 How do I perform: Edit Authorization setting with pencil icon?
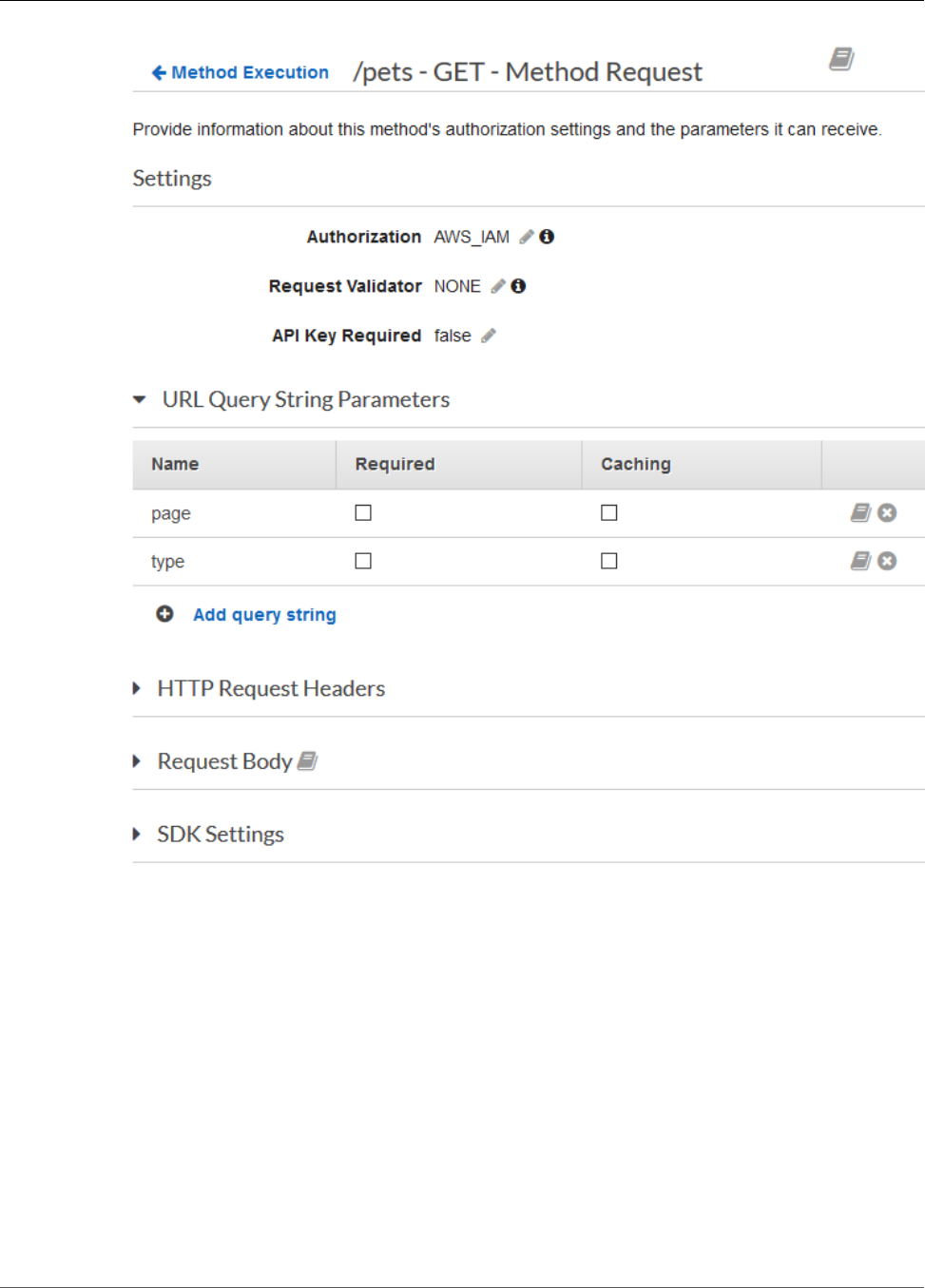coord(527,237)
